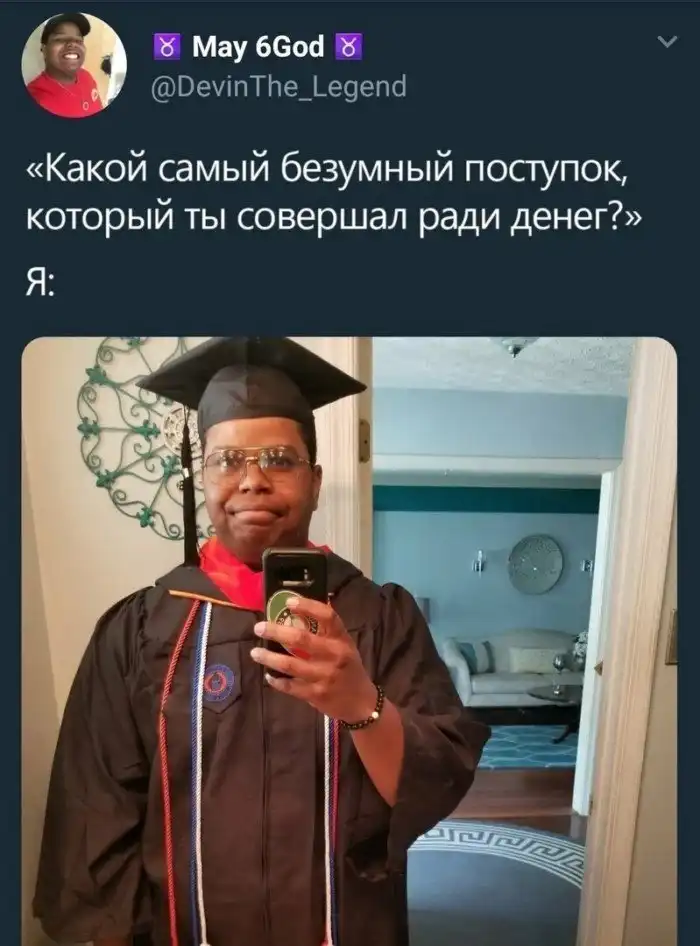Click the display name May 6God
700x946 pixels.
click(x=258, y=46)
